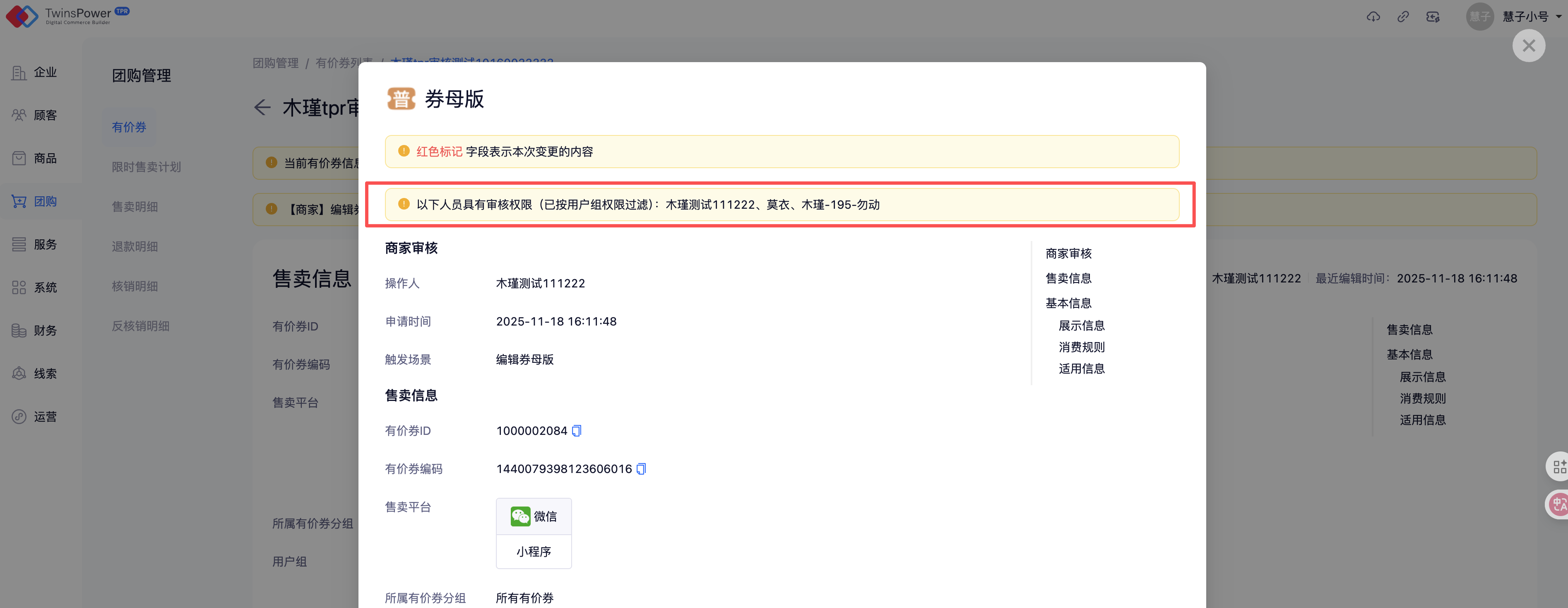Click the link chain icon in header

point(1403,17)
